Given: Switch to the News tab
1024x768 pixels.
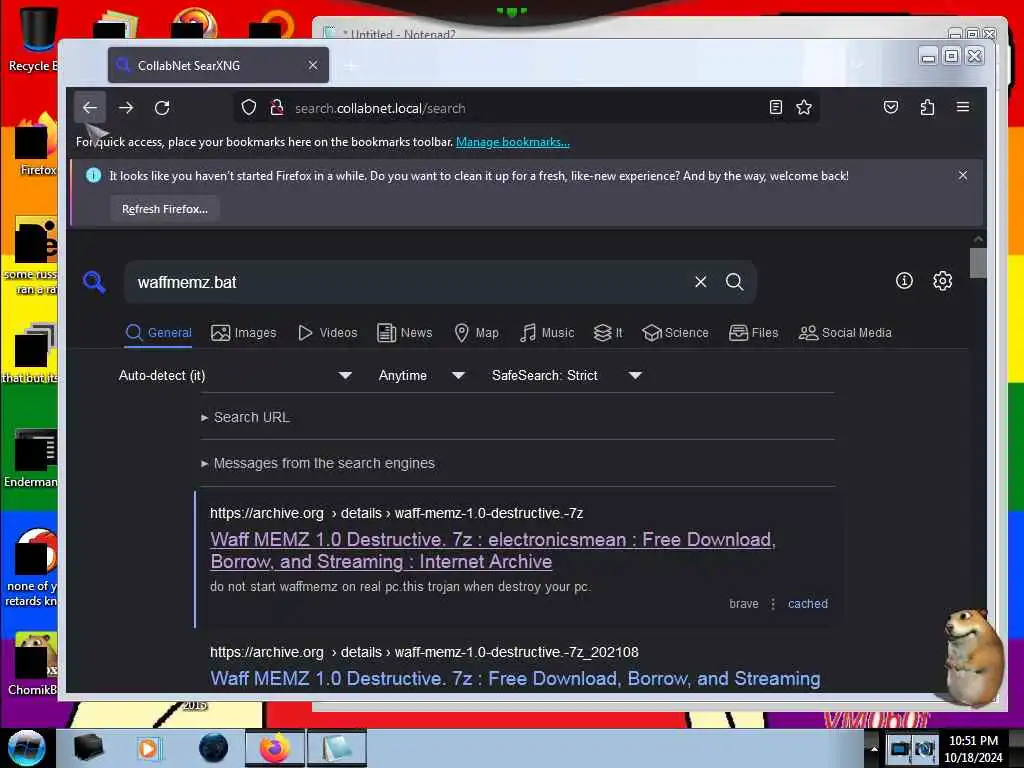Looking at the screenshot, I should [x=405, y=332].
